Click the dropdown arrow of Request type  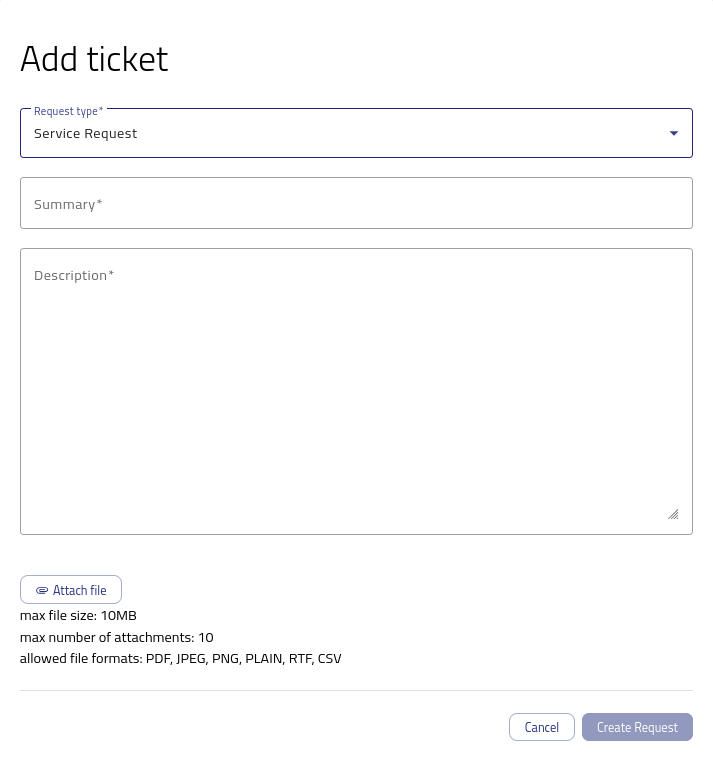point(674,133)
